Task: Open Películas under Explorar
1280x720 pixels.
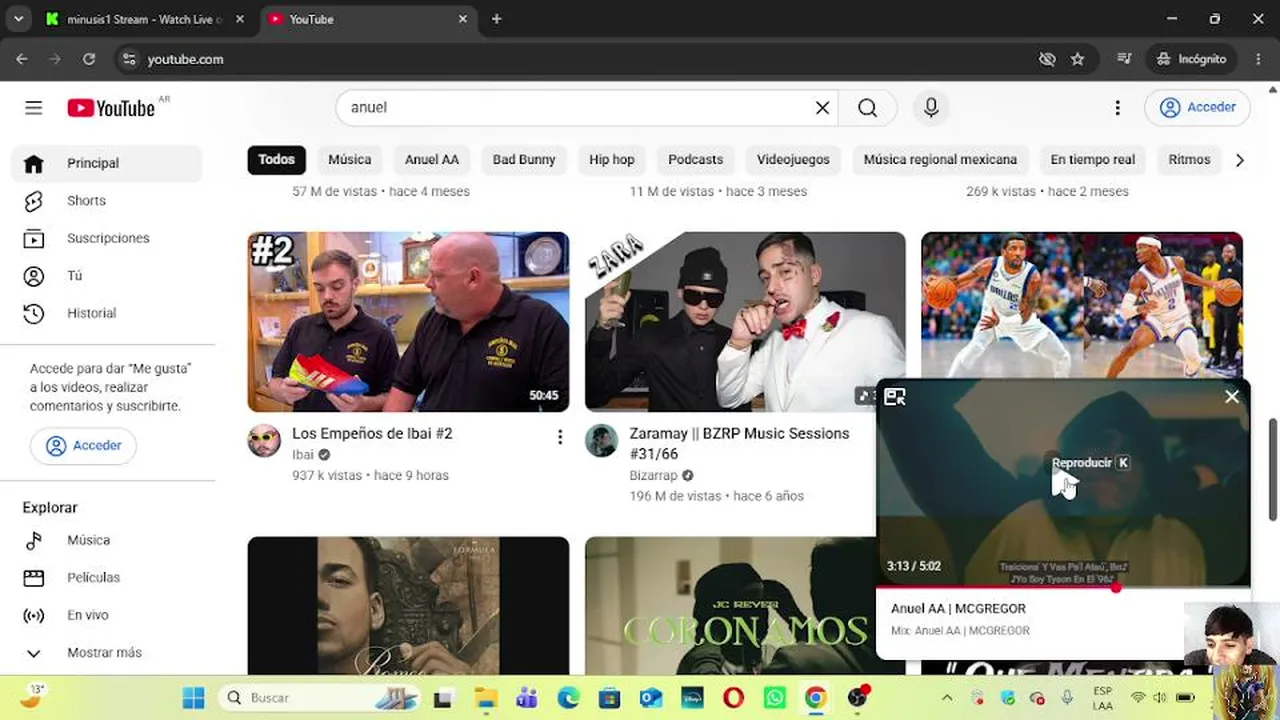Action: pos(107,578)
